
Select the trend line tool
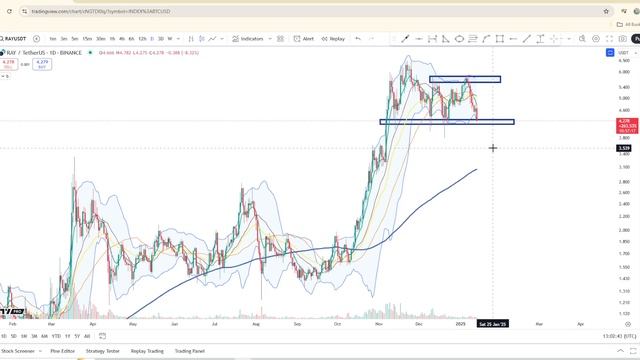[x=527, y=39]
